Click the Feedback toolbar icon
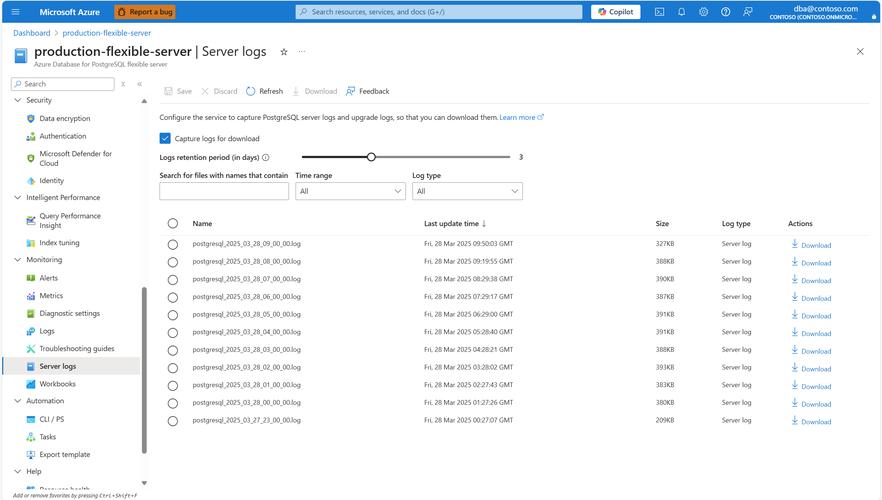This screenshot has width=882, height=500. click(x=350, y=91)
